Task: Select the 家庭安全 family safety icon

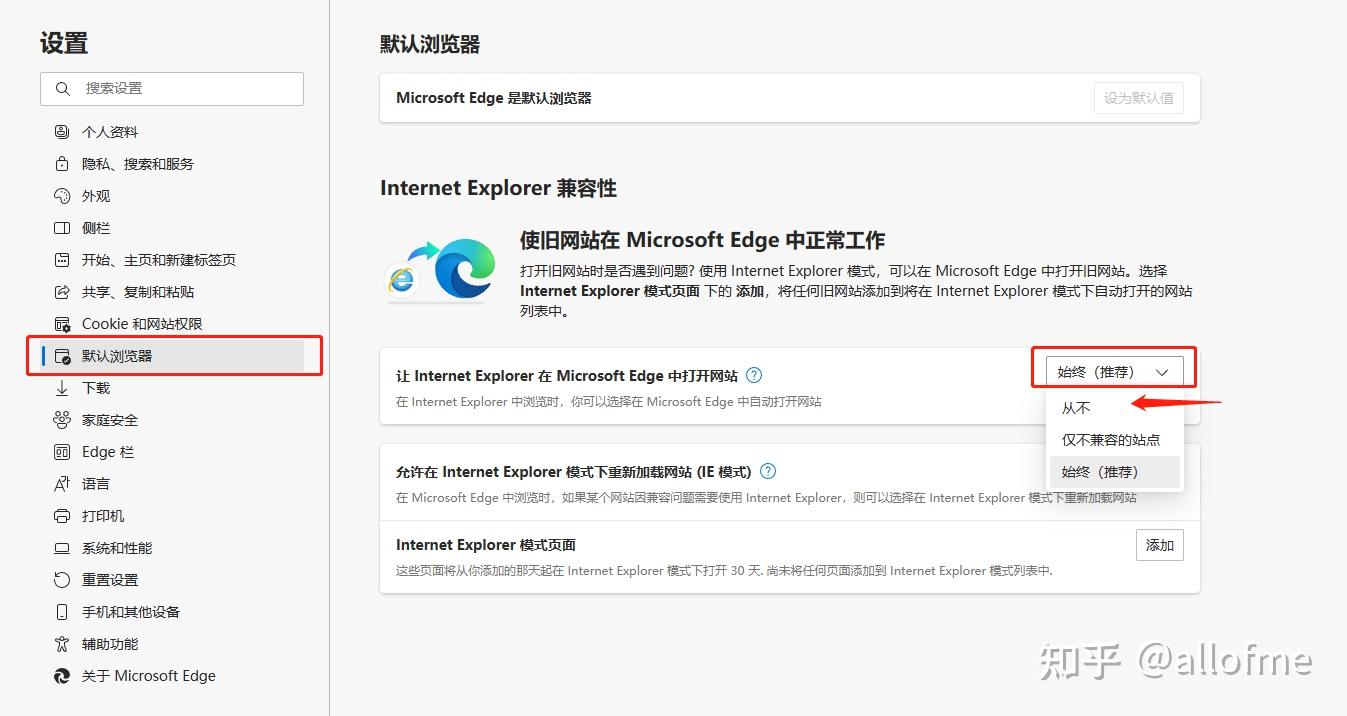Action: 61,419
